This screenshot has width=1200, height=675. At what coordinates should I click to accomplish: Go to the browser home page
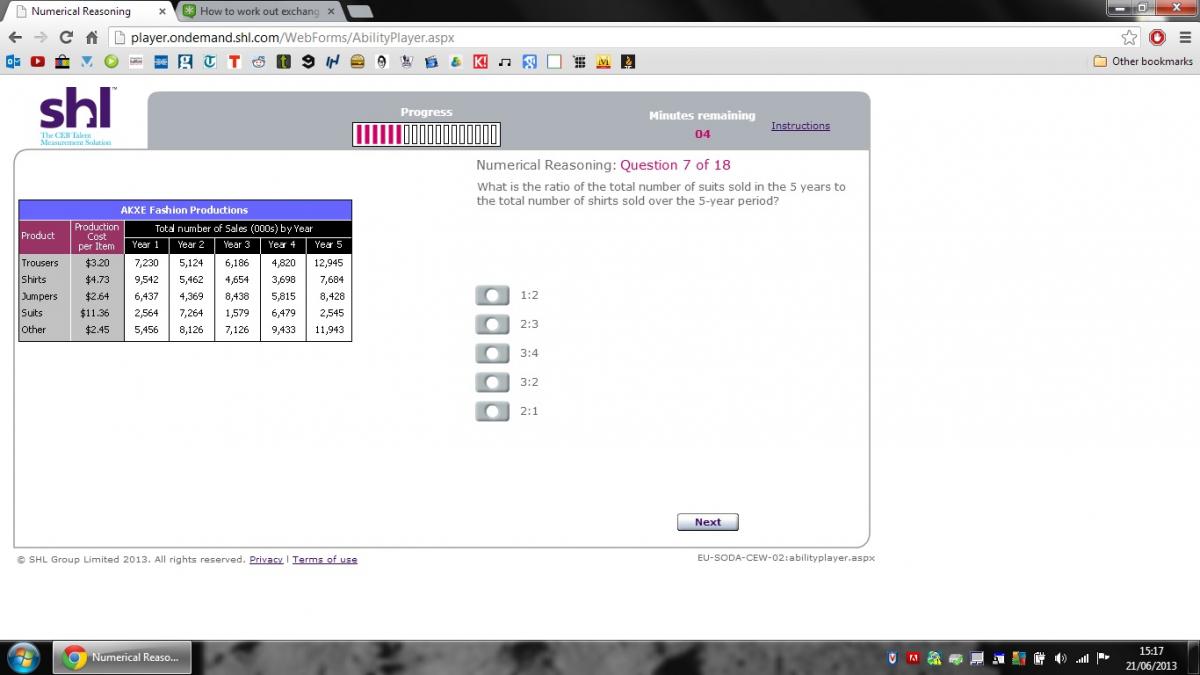92,37
